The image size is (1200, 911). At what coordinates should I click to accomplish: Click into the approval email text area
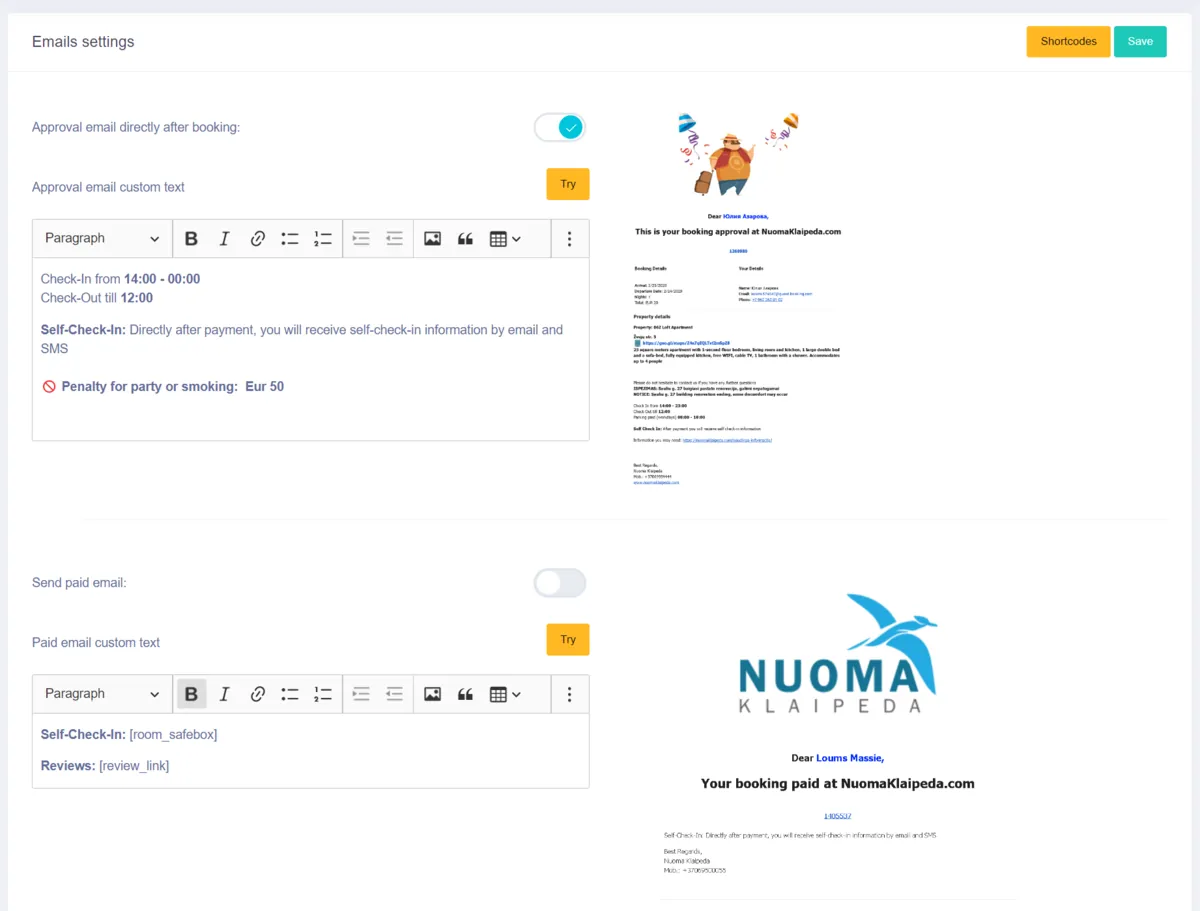(x=311, y=349)
